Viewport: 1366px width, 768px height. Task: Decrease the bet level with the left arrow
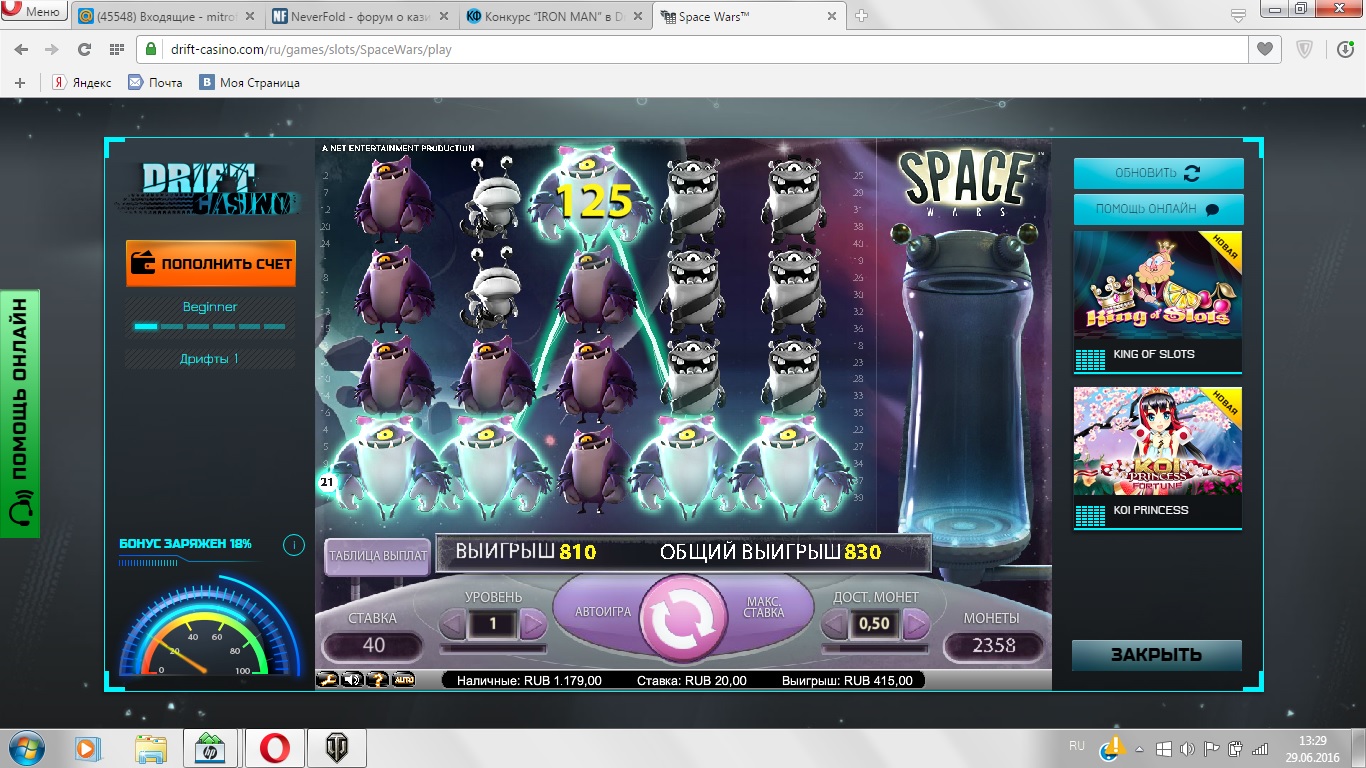(454, 625)
